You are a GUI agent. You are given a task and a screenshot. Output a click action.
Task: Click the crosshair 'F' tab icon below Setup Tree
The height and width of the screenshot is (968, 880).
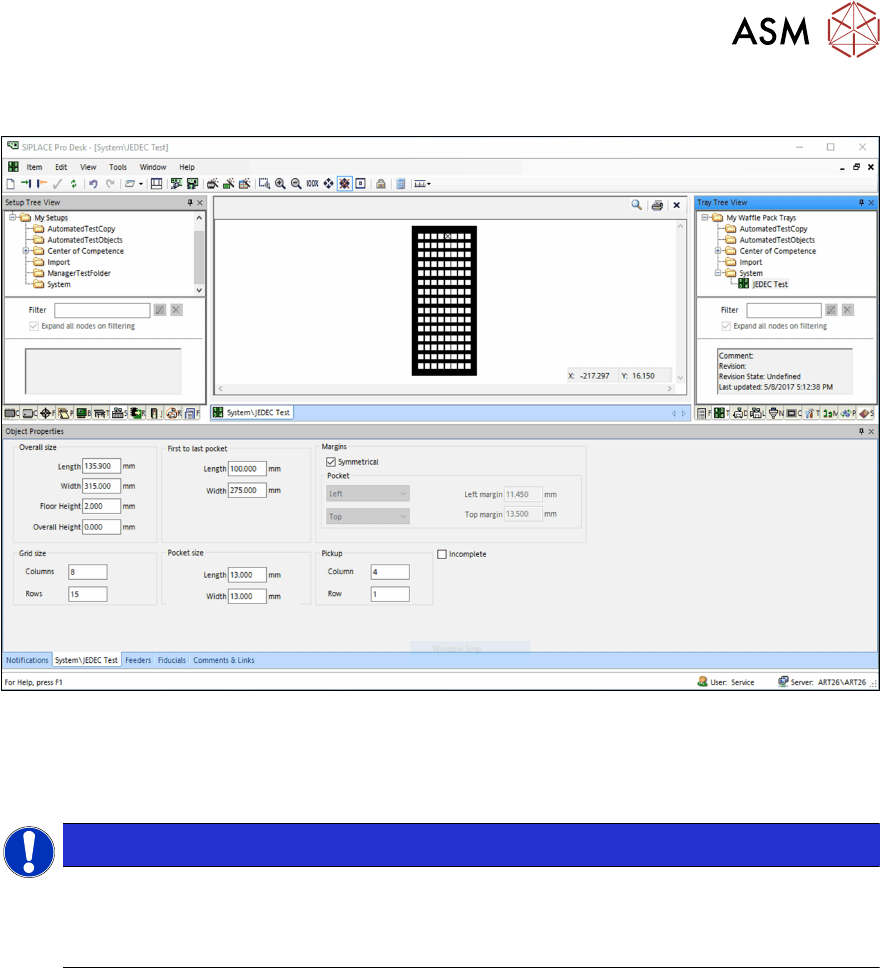tap(48, 413)
